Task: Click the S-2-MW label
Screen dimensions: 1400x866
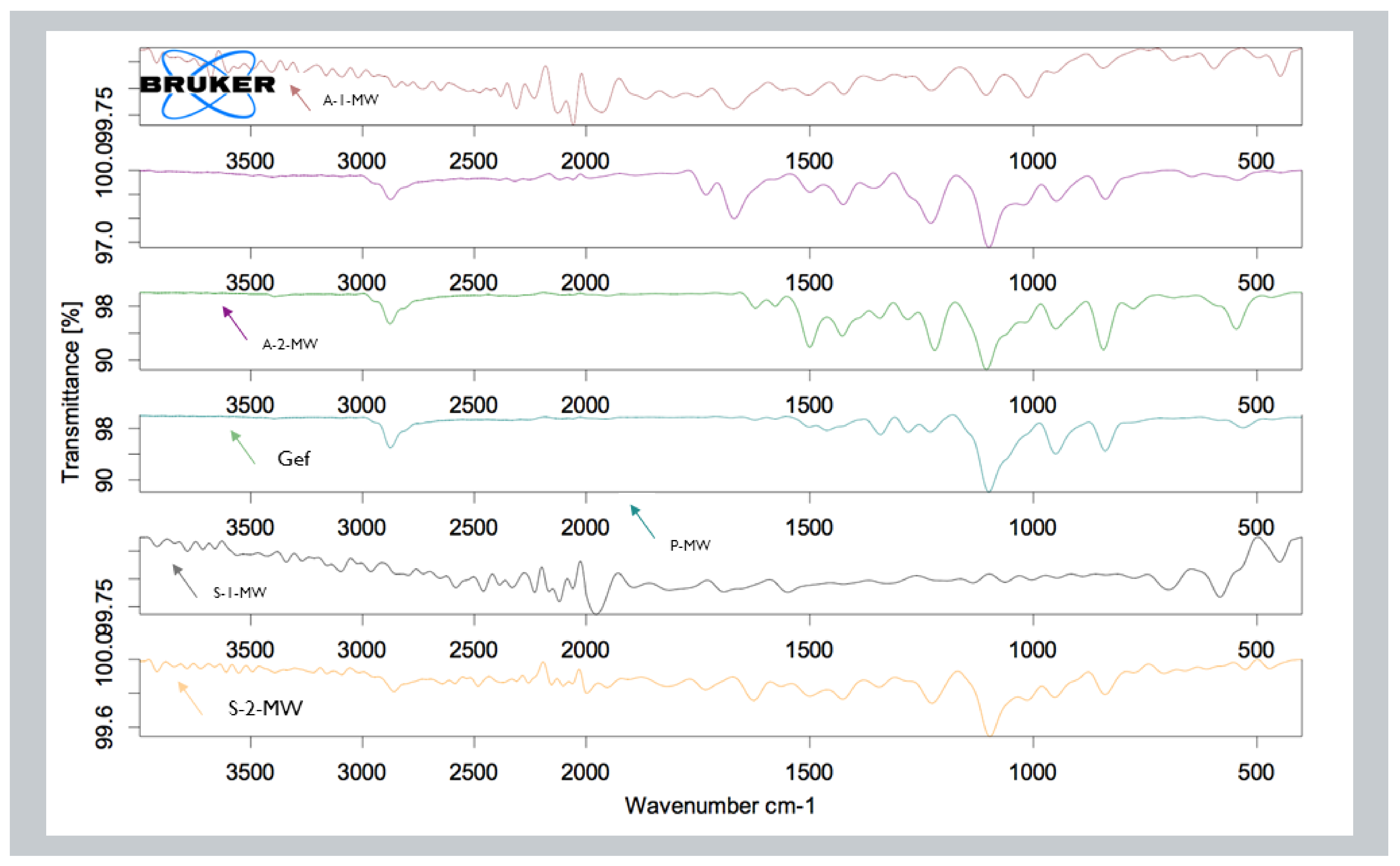Action: [x=265, y=708]
